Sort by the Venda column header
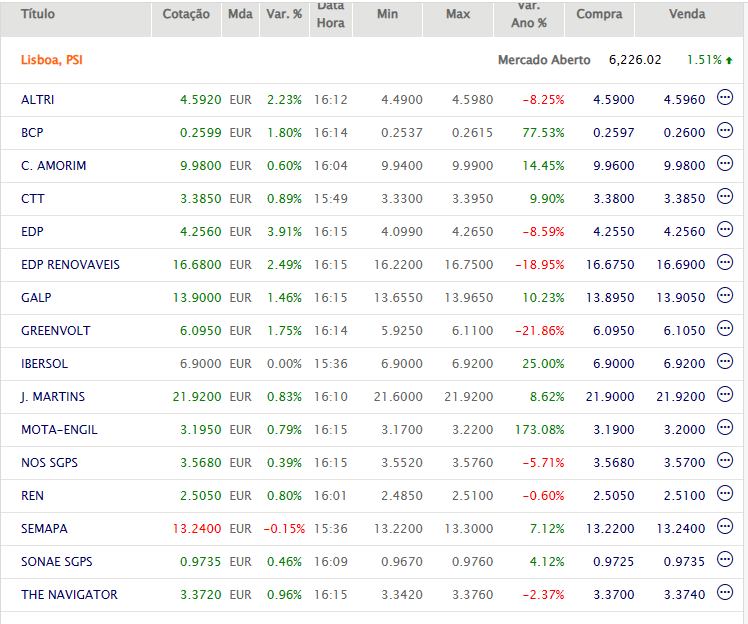This screenshot has height=624, width=748. [687, 14]
